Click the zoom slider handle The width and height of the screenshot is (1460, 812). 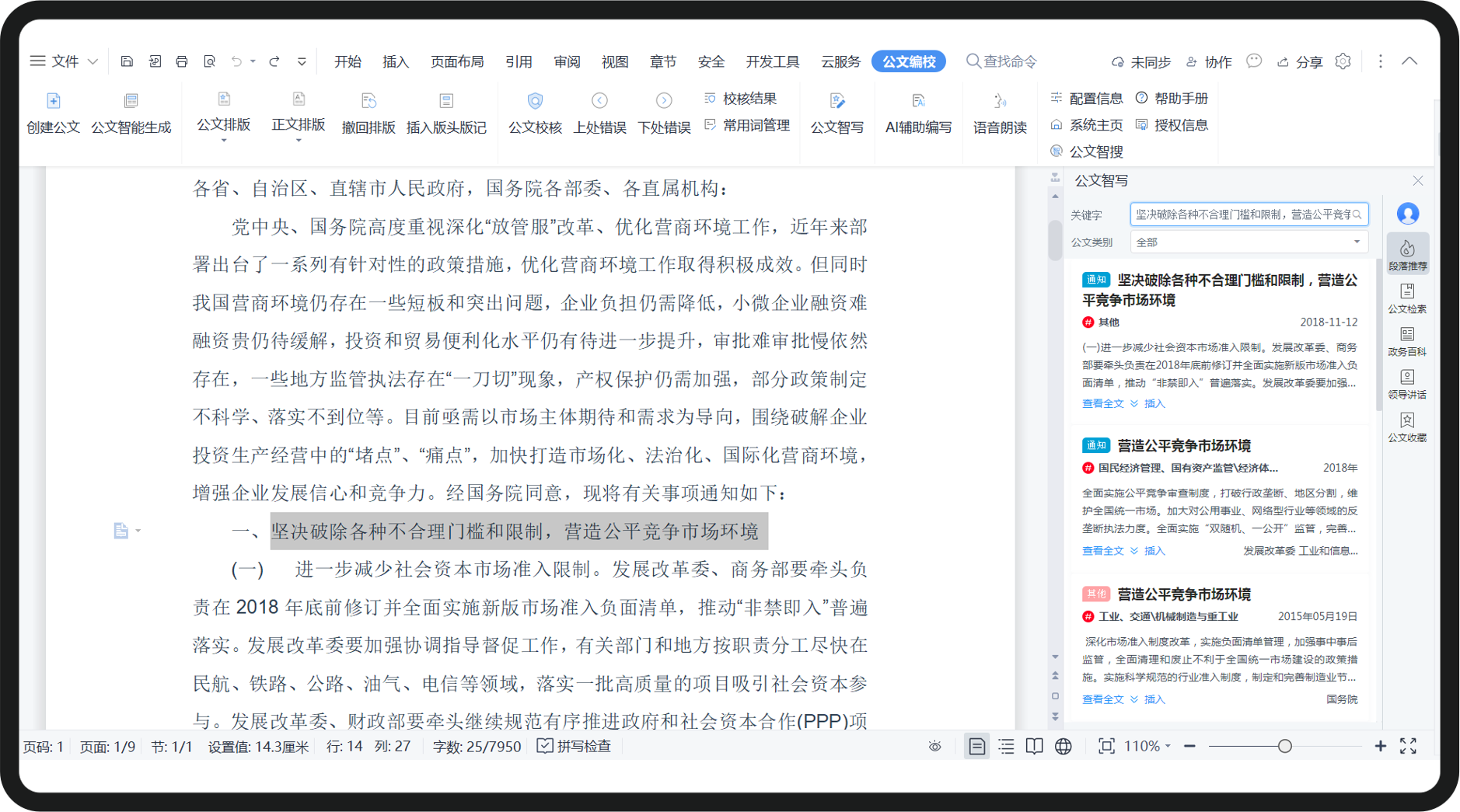pos(1284,746)
